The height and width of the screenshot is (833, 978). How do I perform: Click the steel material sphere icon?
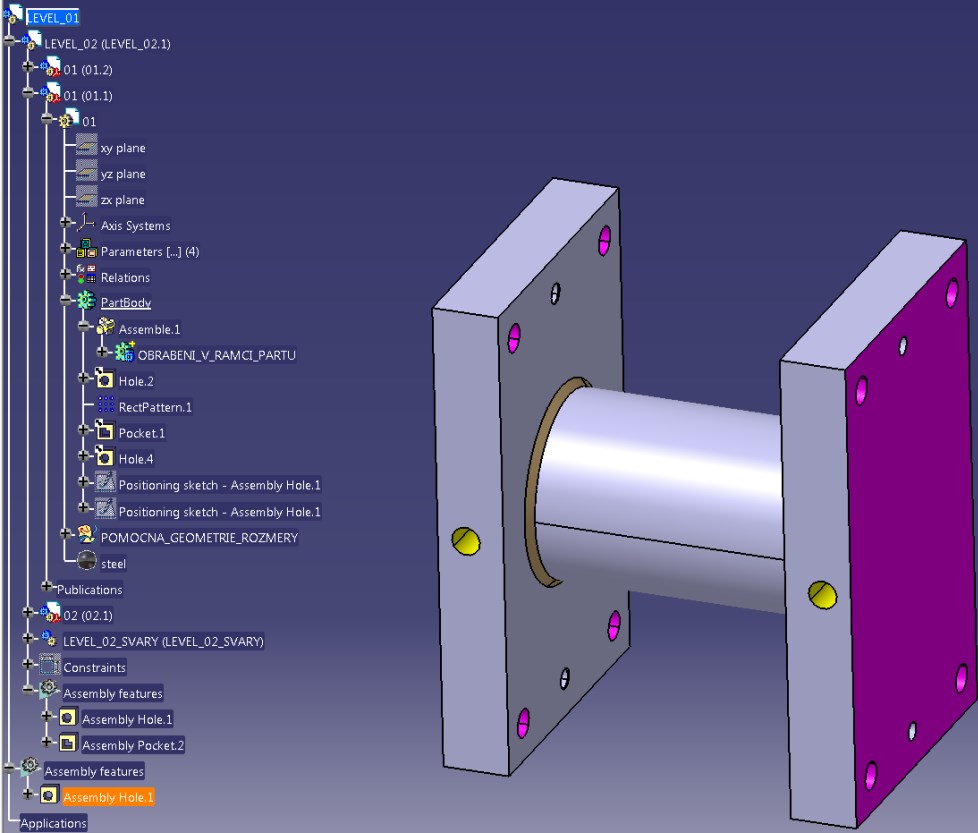click(x=87, y=561)
